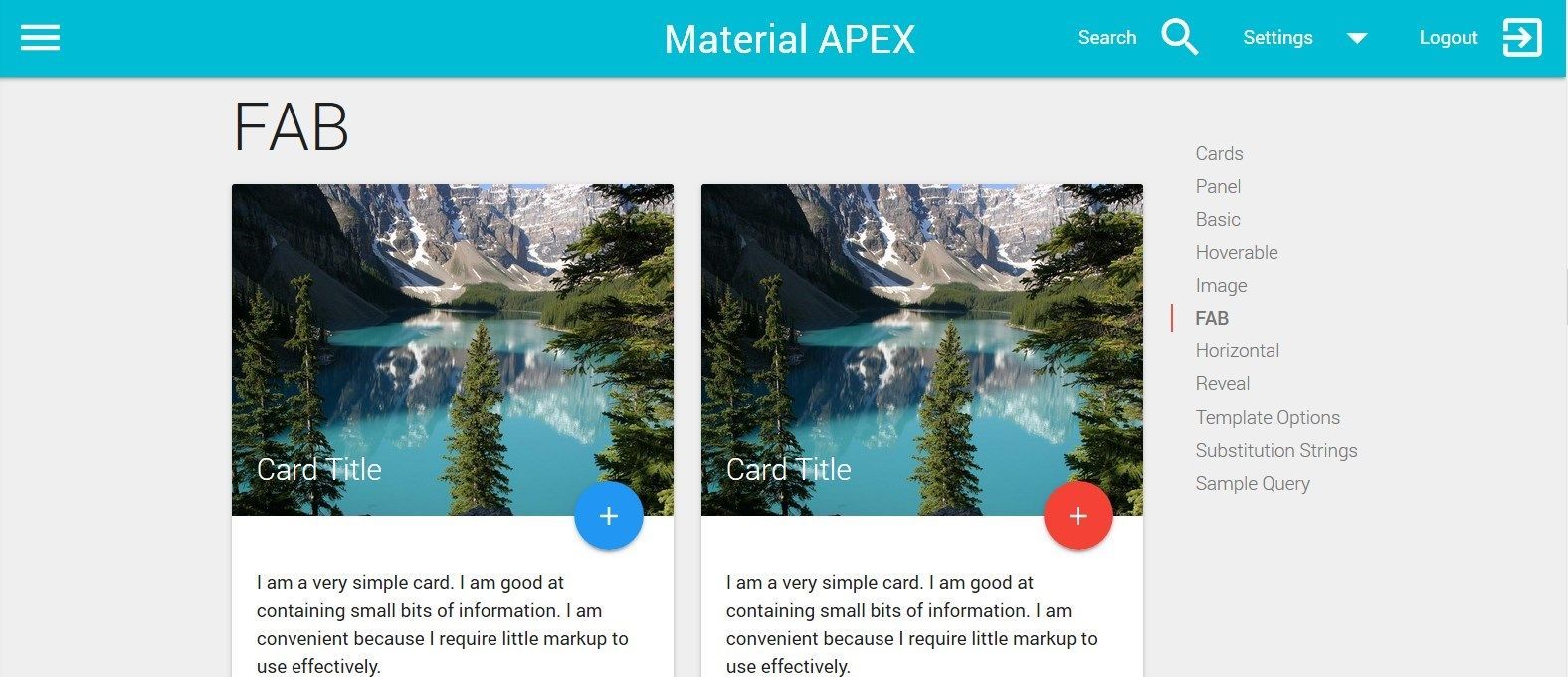Go to the Panel section link
1568x677 pixels.
click(x=1218, y=186)
